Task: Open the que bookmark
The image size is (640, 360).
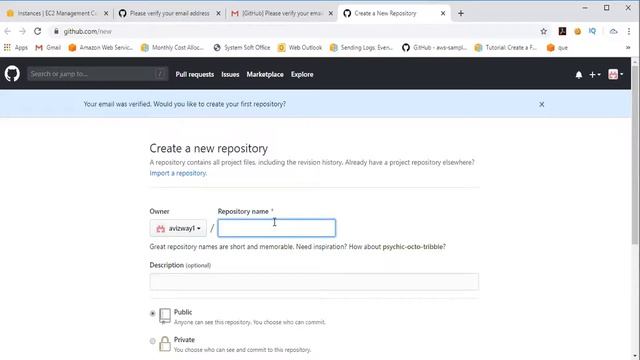Action: (558, 48)
